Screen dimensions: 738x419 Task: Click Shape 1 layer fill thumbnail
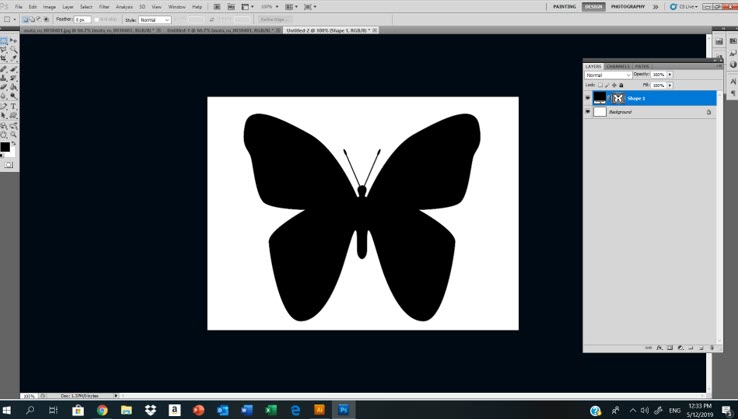600,98
